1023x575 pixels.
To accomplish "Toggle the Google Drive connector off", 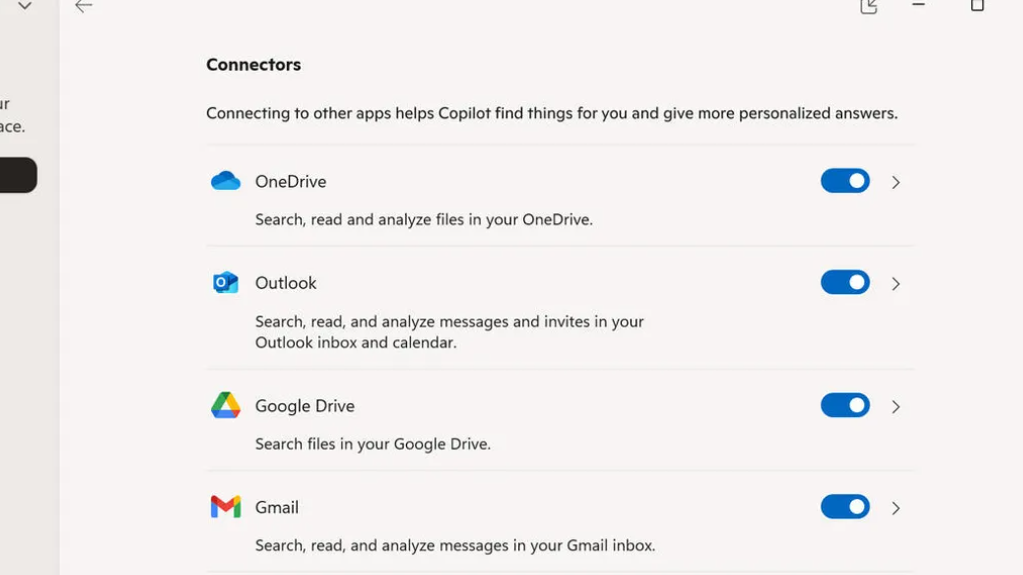I will [x=845, y=406].
